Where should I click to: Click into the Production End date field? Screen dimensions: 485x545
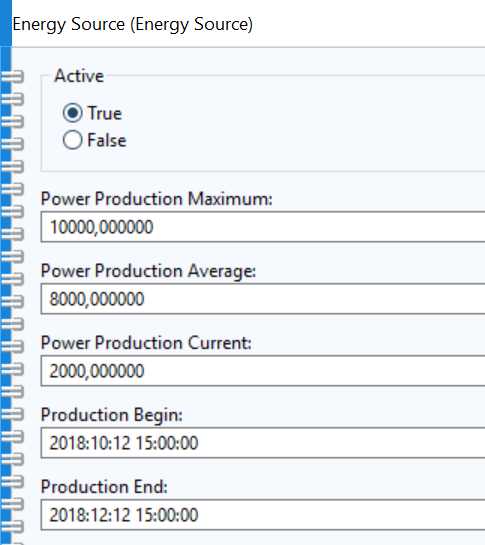point(263,515)
